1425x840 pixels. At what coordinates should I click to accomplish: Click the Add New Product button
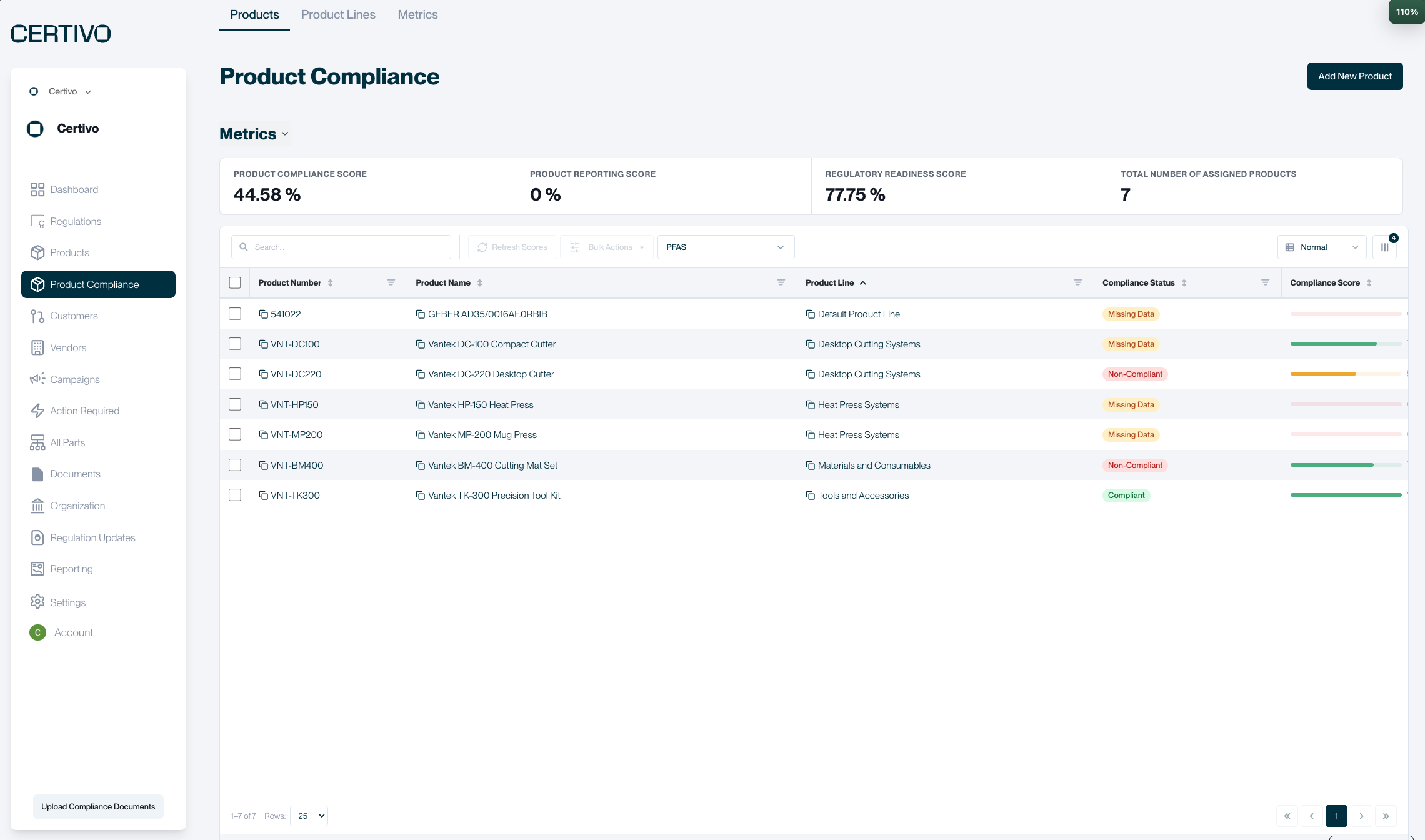(1355, 76)
